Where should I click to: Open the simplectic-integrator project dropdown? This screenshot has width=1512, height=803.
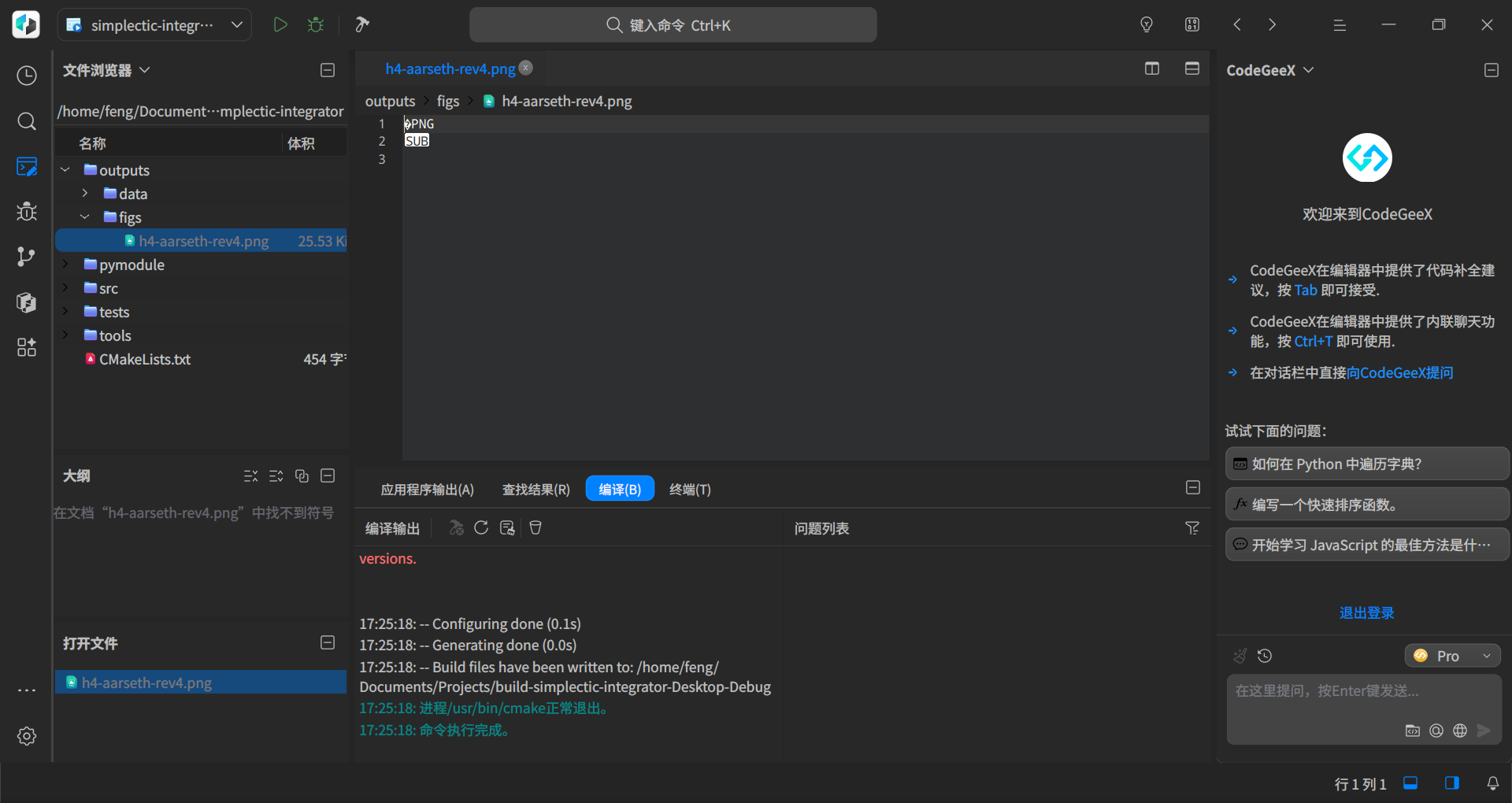pyautogui.click(x=154, y=24)
